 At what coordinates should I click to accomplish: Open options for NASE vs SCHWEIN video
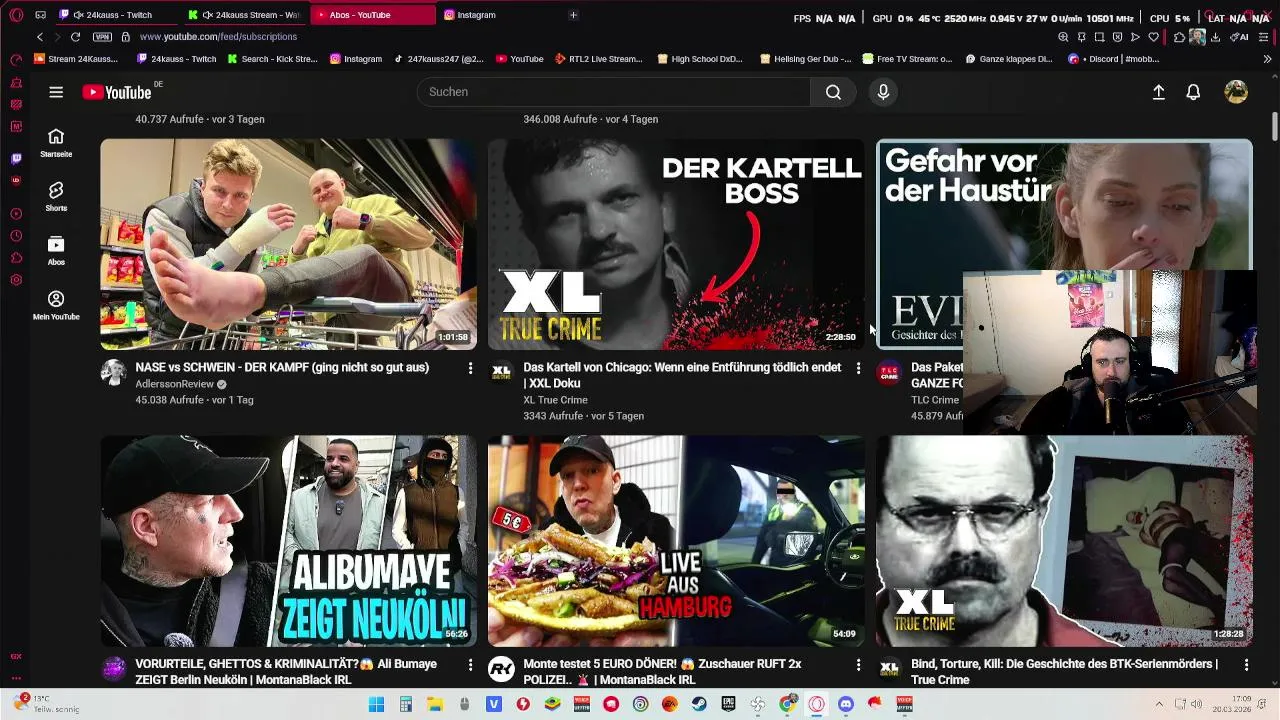(x=470, y=368)
